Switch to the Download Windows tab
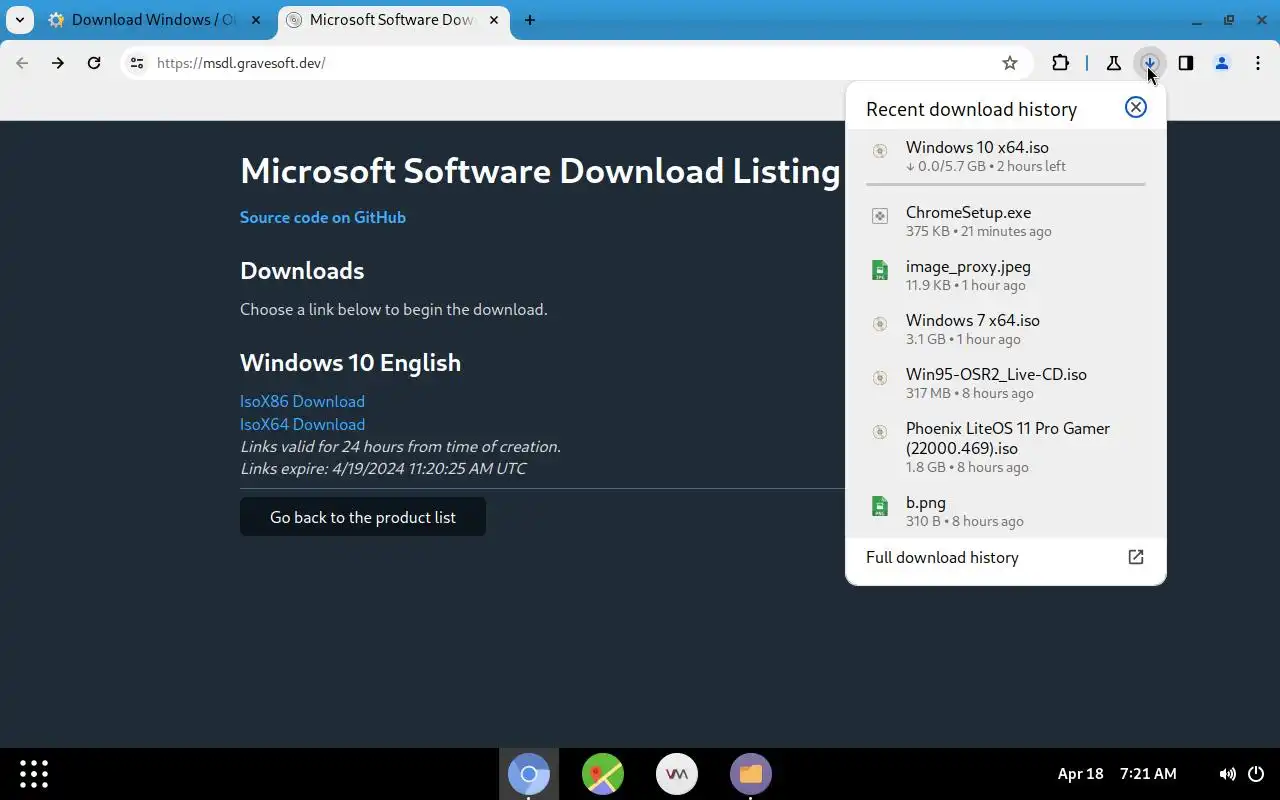The height and width of the screenshot is (800, 1280). click(x=154, y=20)
